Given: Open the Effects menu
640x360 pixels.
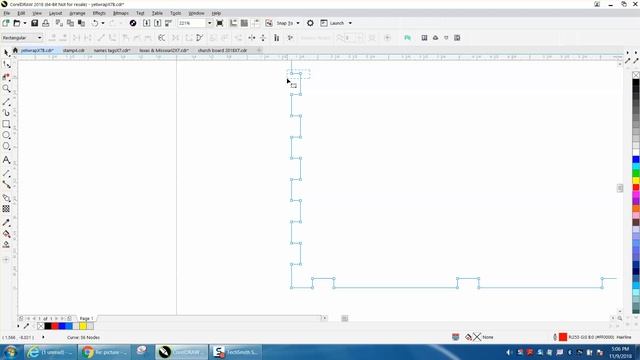Looking at the screenshot, I should (99, 13).
